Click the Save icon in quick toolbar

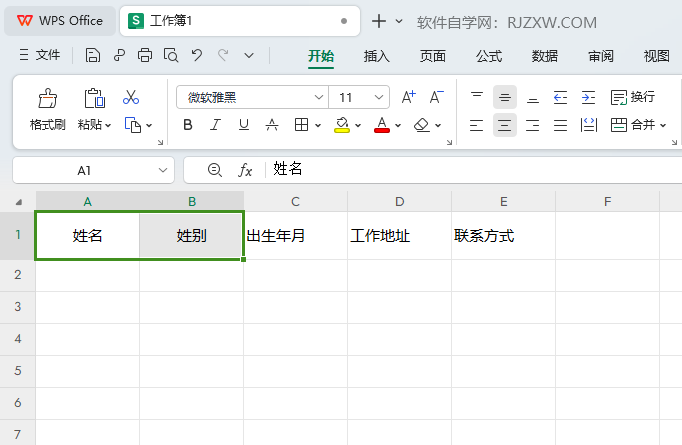click(x=92, y=56)
